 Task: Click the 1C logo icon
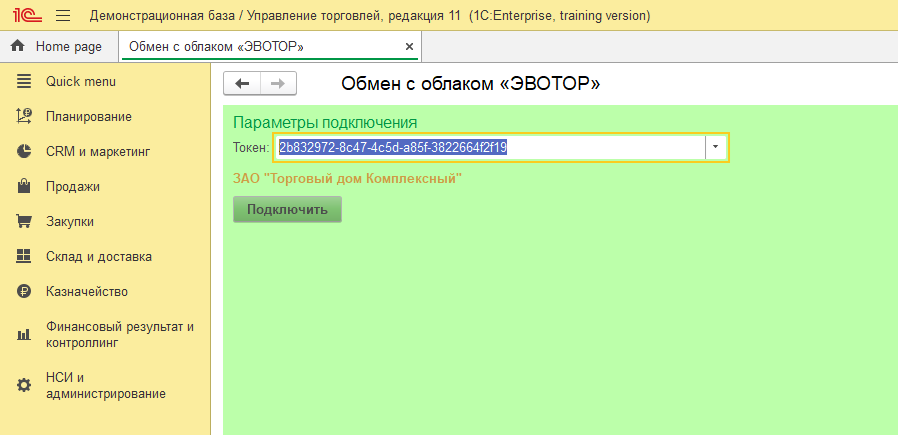pyautogui.click(x=28, y=15)
